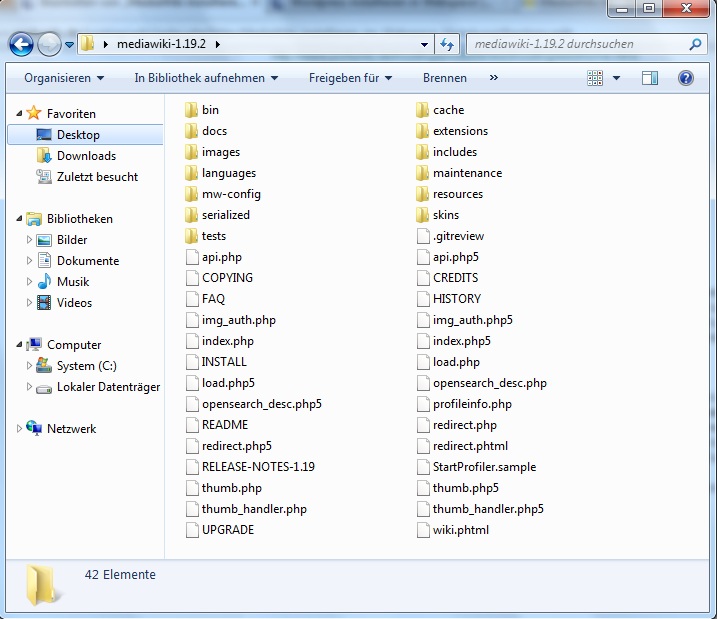Viewport: 718px width, 619px height.
Task: Click the mediawiki-1.19.2 search field
Action: click(x=575, y=44)
